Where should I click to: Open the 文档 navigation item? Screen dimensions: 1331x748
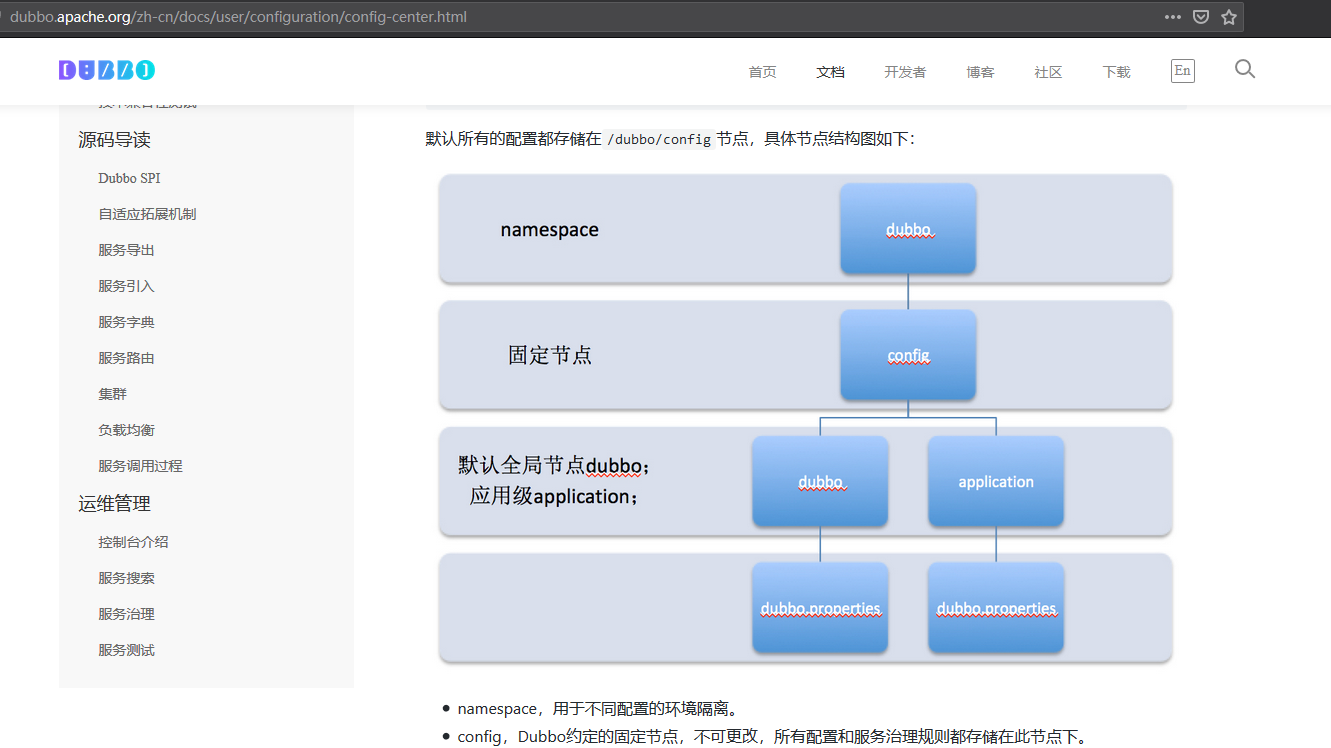tap(830, 71)
